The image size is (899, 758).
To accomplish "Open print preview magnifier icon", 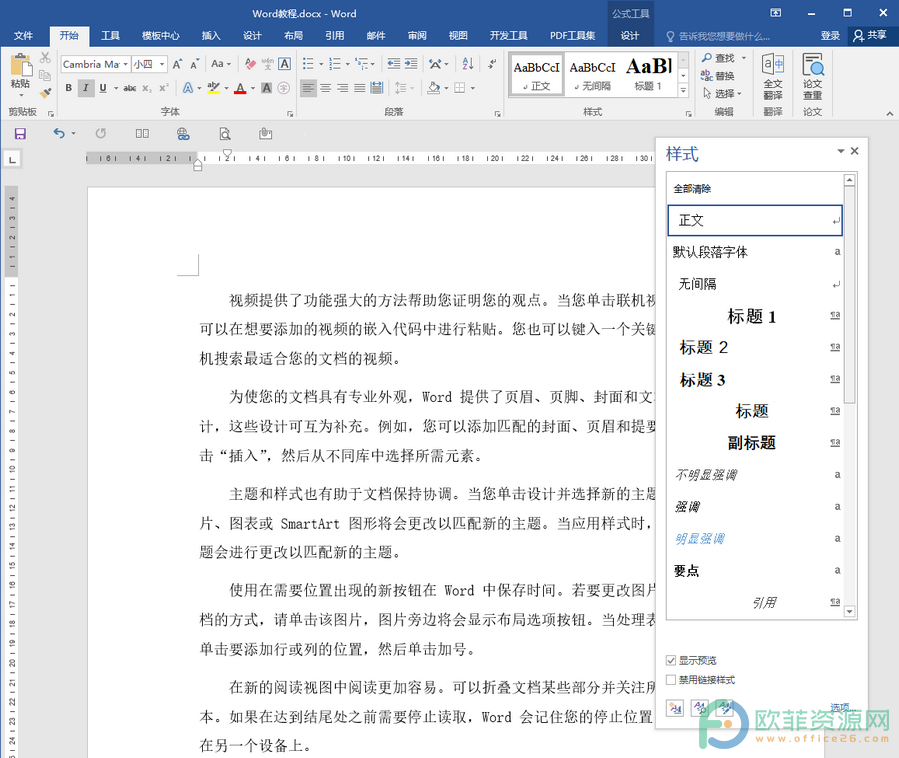I will (x=225, y=134).
